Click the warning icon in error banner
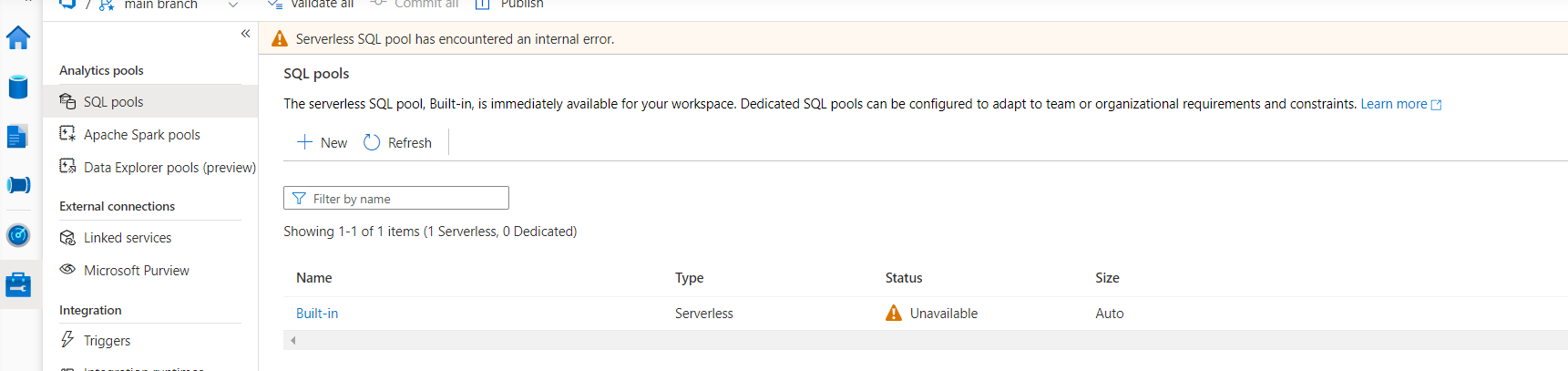 coord(280,39)
